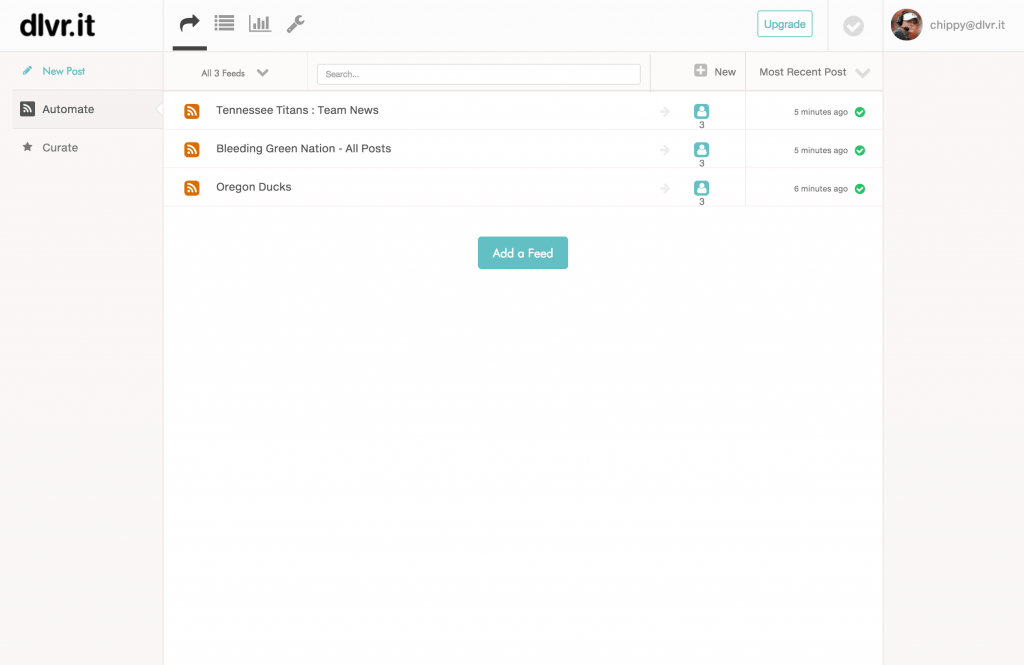Select Curate in the sidebar

(x=60, y=148)
